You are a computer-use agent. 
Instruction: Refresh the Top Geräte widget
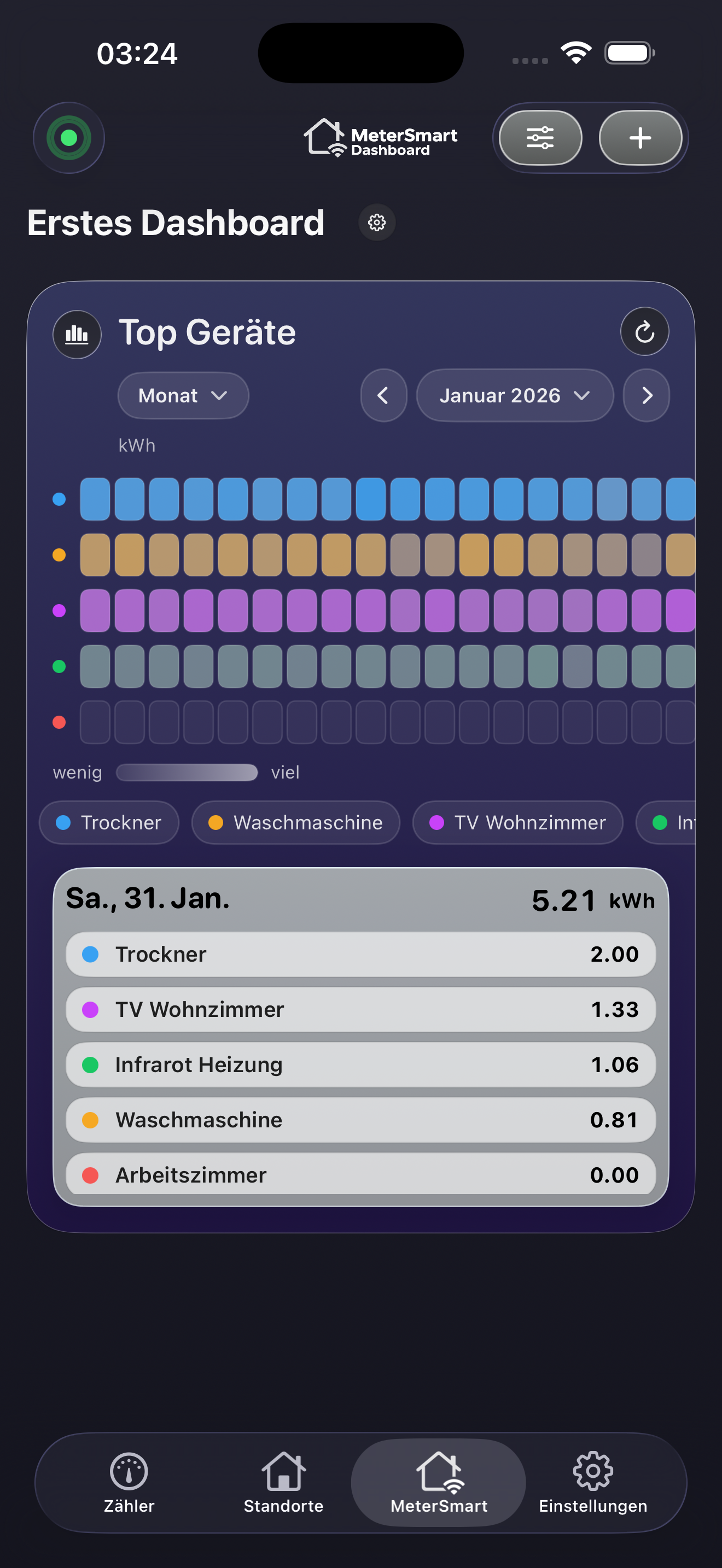point(644,332)
